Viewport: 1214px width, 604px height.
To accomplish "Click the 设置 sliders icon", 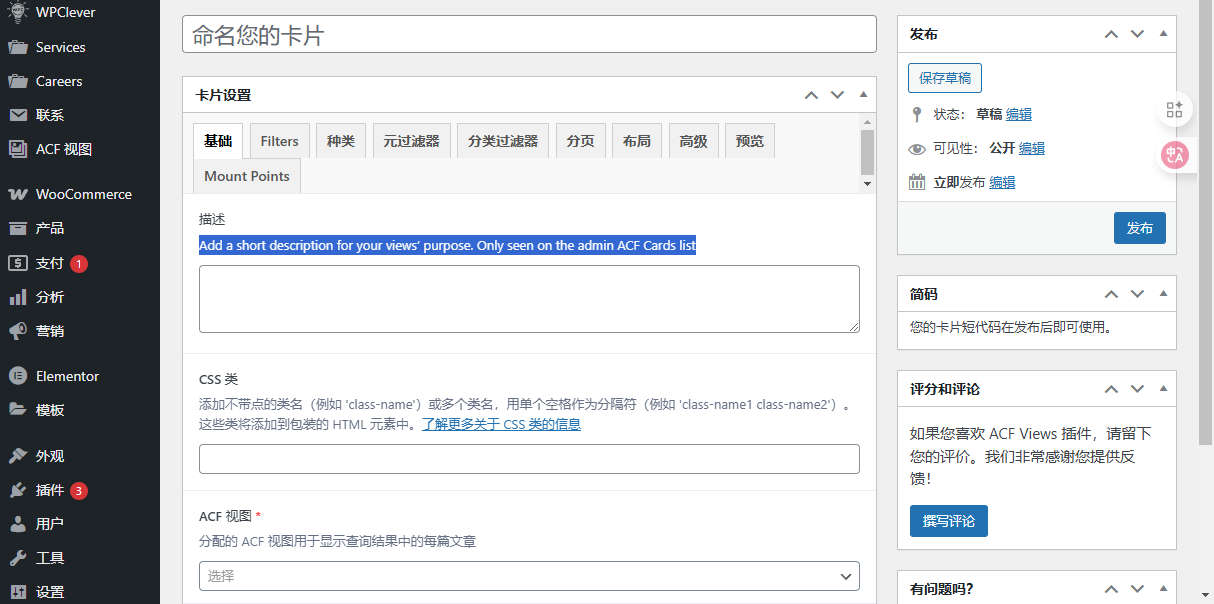I will pyautogui.click(x=17, y=592).
